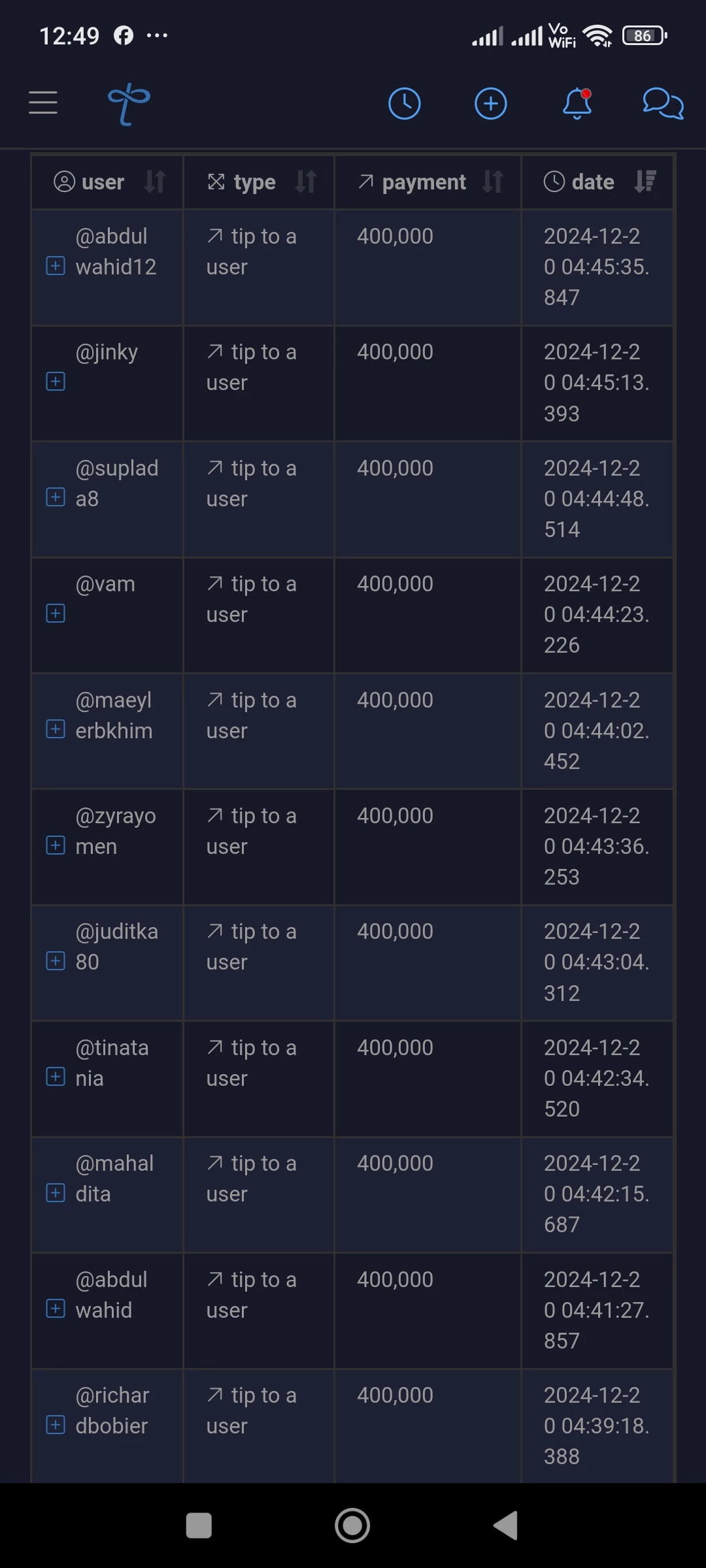Expand the @richardbobier row
This screenshot has height=1568, width=706.
pos(56,1425)
